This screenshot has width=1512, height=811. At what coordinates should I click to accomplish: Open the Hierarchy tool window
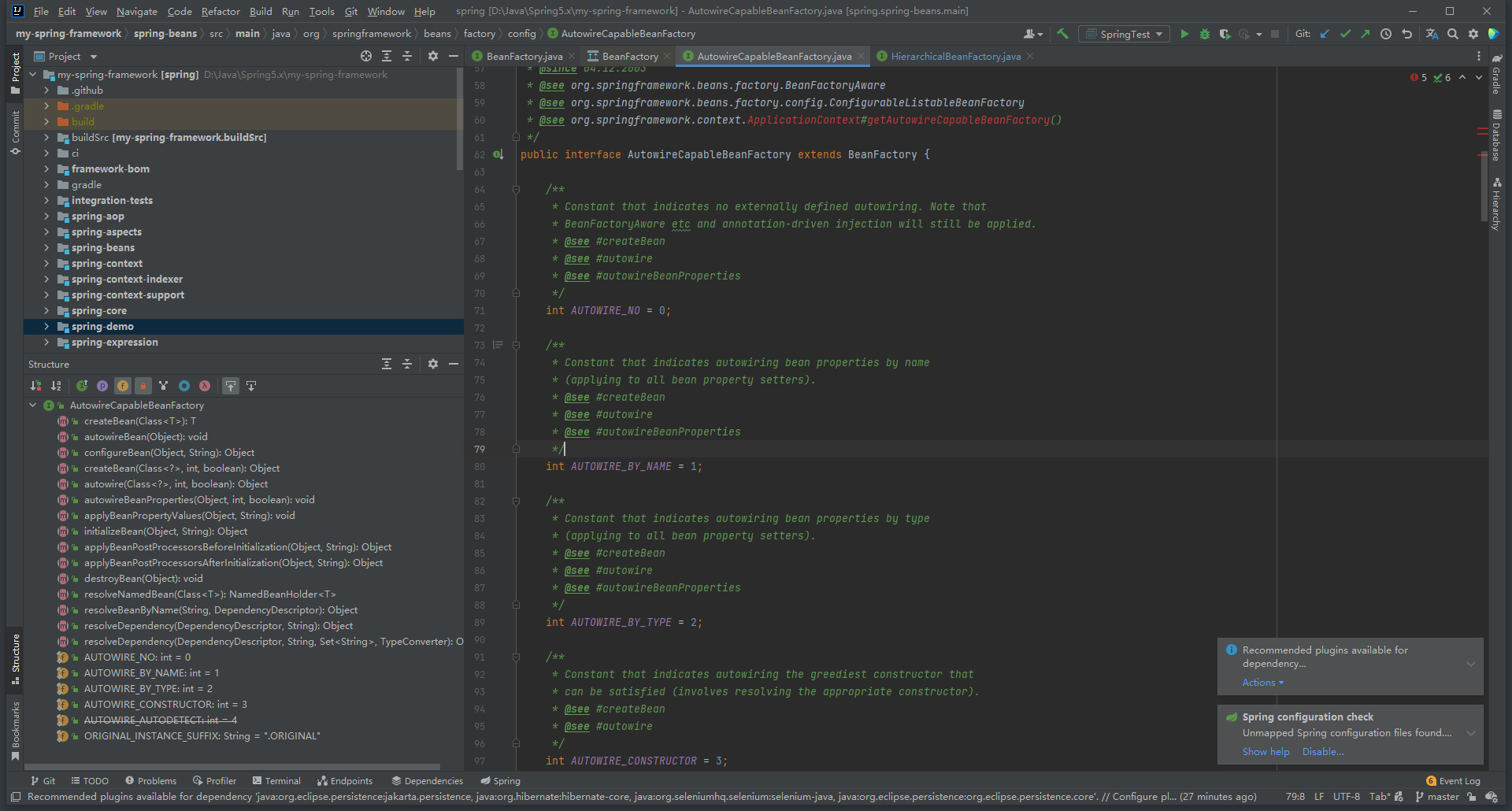(1496, 203)
